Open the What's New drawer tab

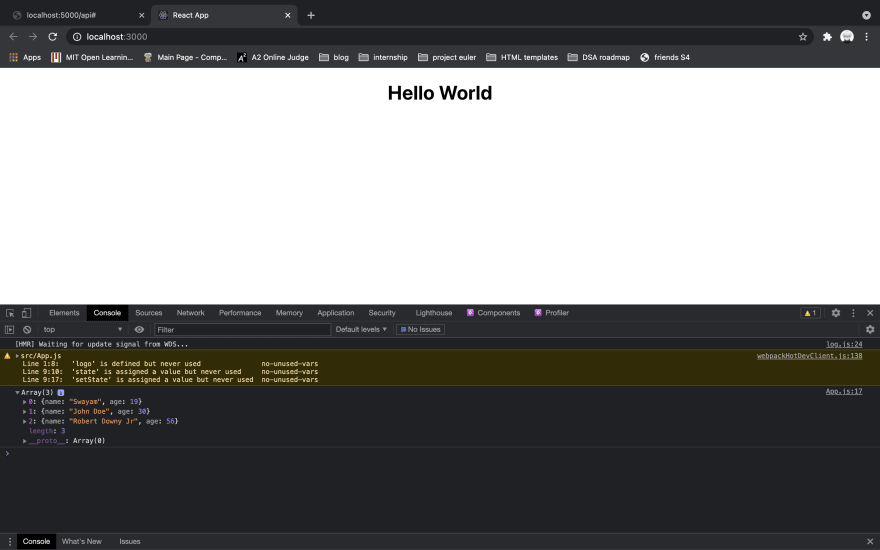[82, 542]
